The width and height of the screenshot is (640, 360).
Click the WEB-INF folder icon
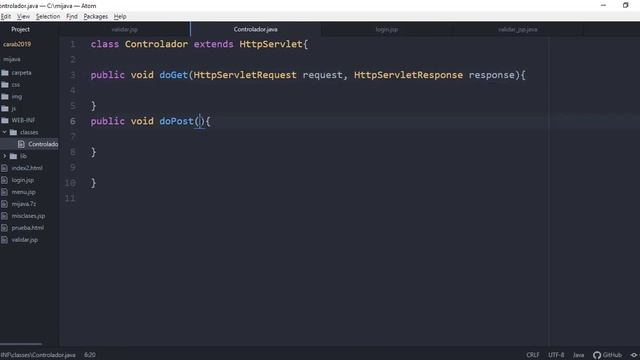click(x=5, y=120)
